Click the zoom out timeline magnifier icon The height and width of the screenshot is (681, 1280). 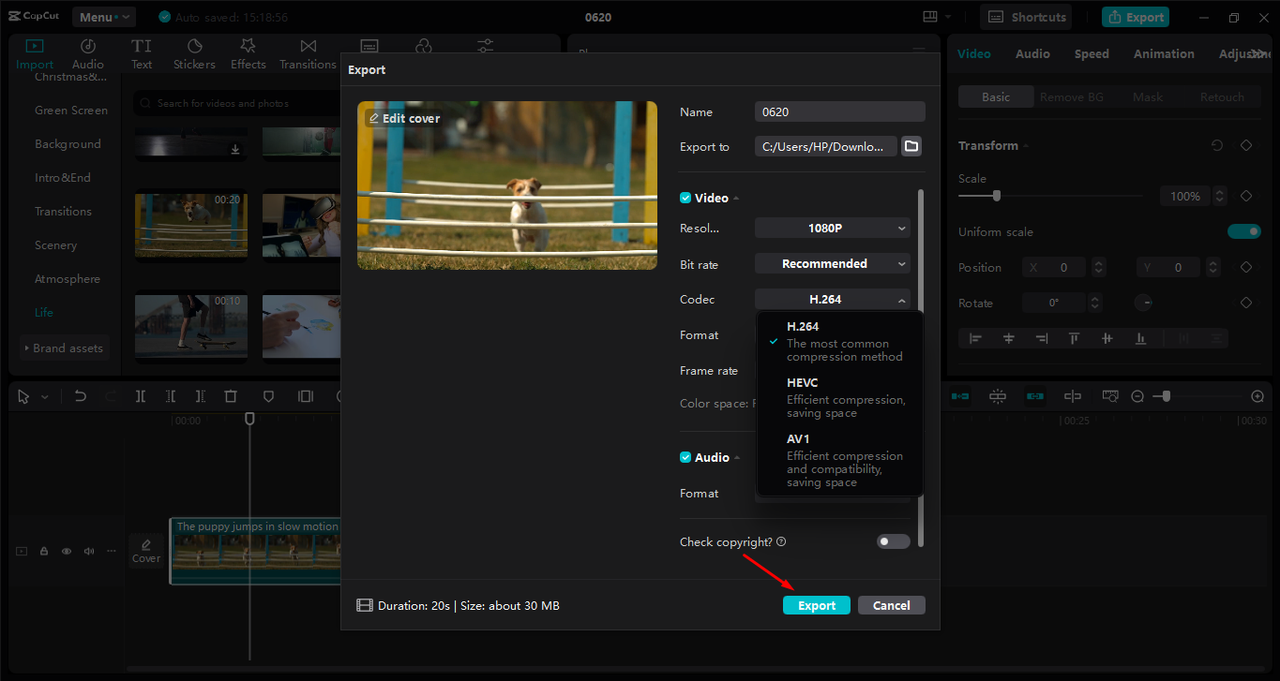[x=1137, y=396]
